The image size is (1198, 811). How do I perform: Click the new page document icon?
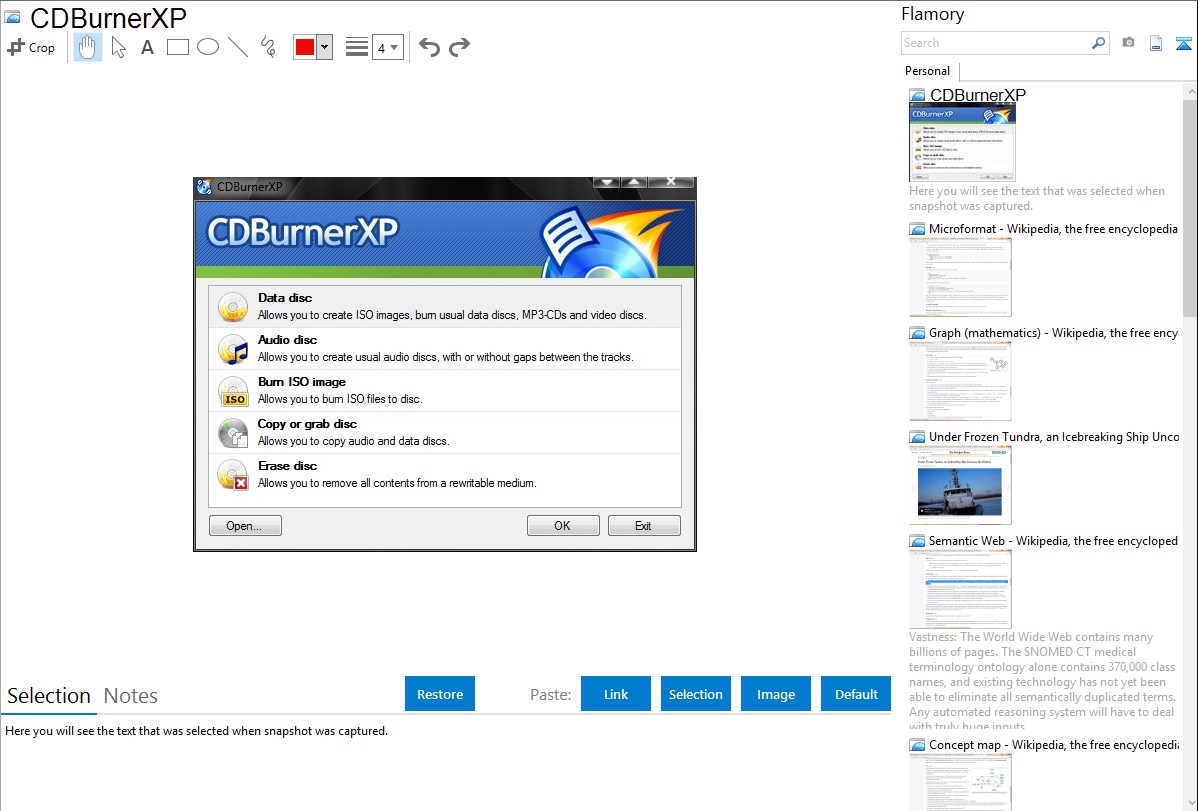(1156, 43)
